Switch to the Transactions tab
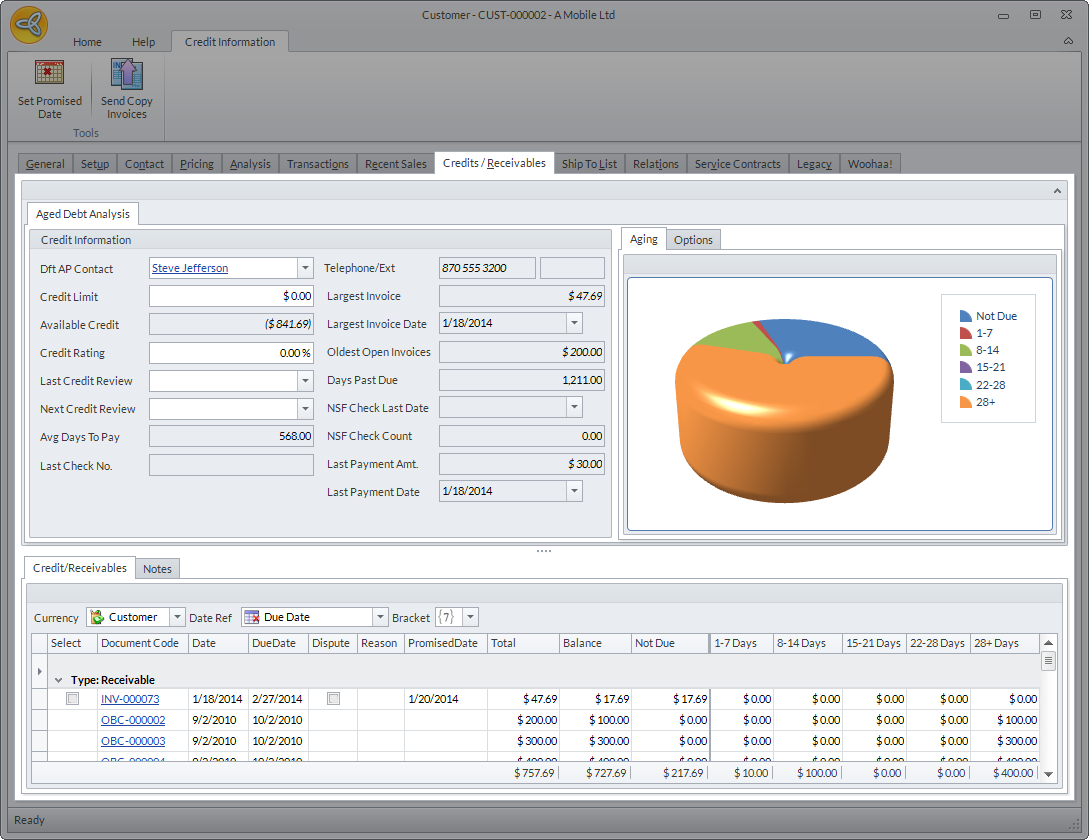This screenshot has width=1089, height=840. point(317,164)
